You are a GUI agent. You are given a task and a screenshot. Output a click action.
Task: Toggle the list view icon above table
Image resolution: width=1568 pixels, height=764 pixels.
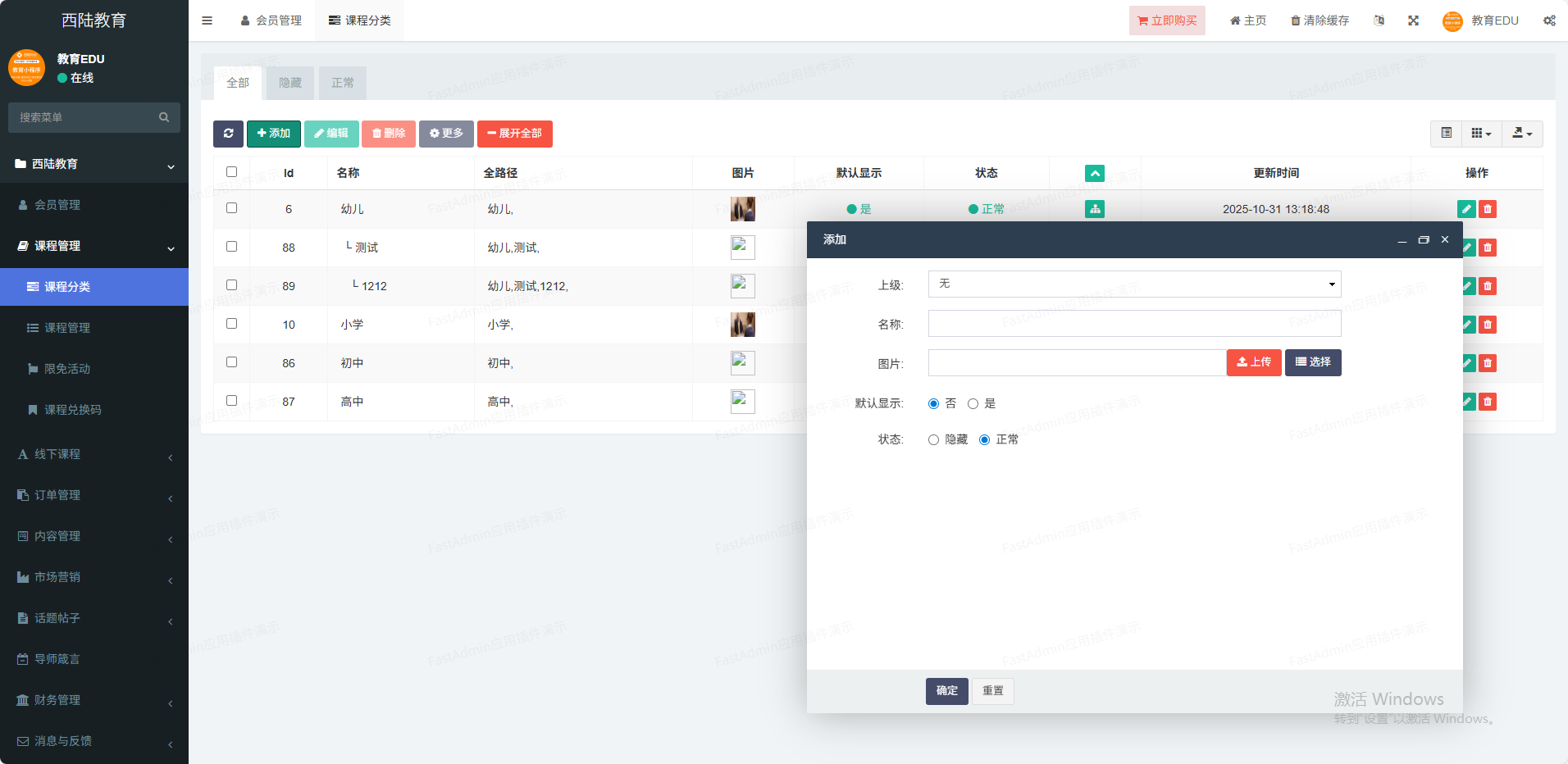click(1447, 134)
